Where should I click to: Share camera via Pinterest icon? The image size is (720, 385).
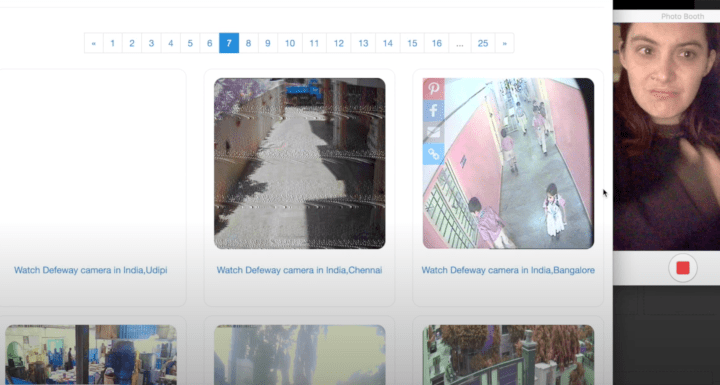pyautogui.click(x=433, y=88)
